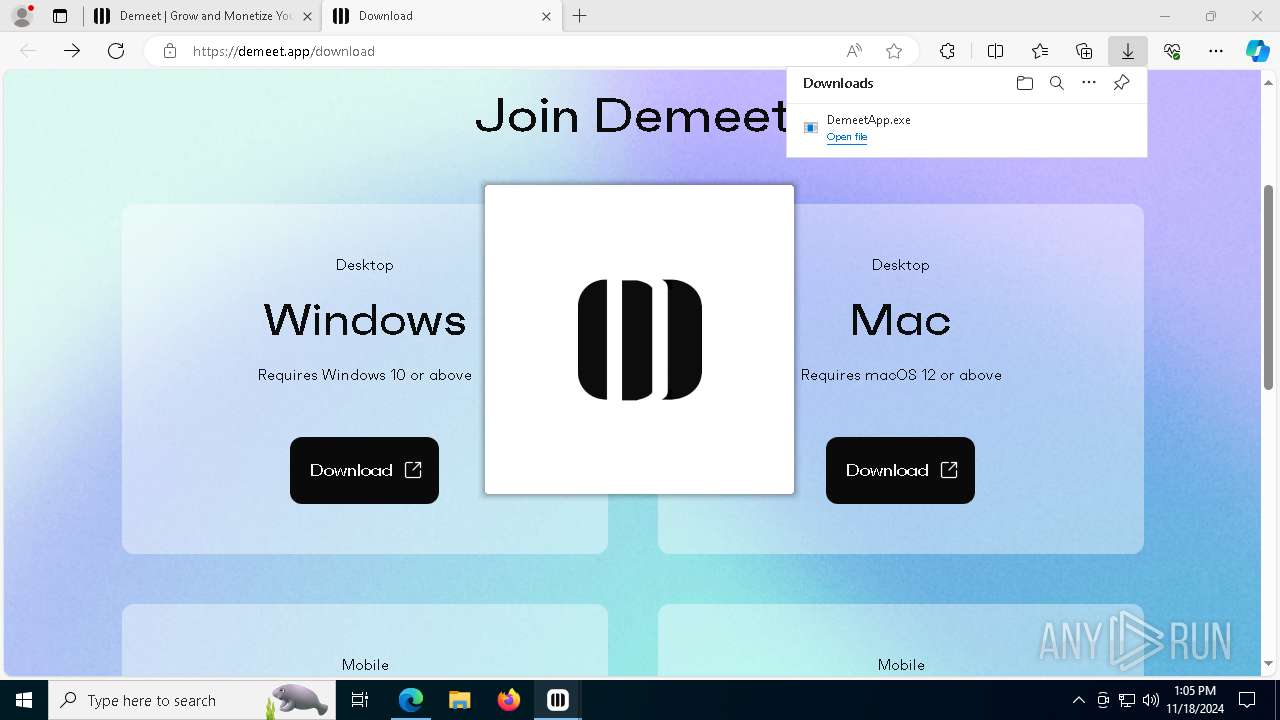Open more options in Downloads panel

pos(1089,83)
